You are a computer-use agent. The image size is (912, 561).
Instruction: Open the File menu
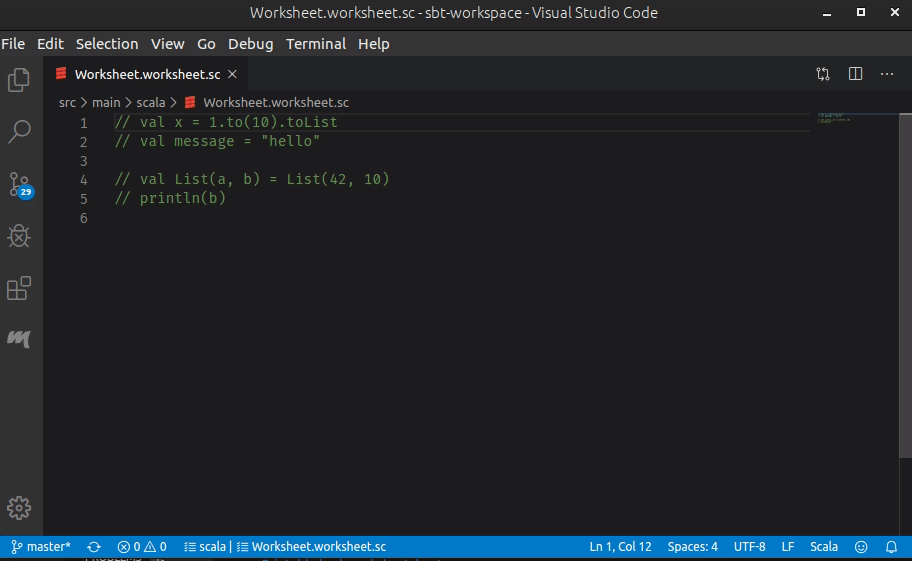[x=13, y=44]
